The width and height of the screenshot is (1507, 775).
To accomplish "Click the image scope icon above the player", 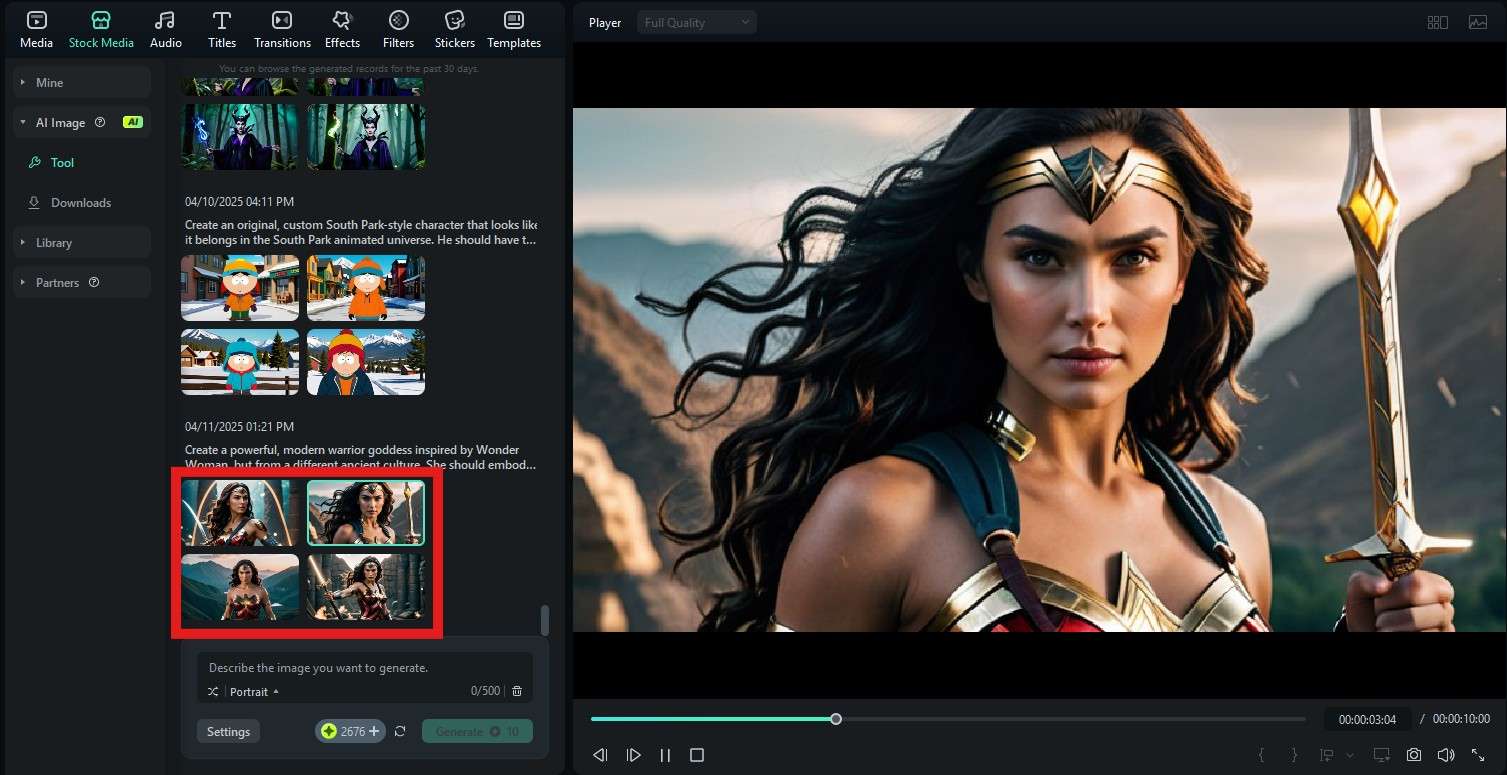I will coord(1478,22).
